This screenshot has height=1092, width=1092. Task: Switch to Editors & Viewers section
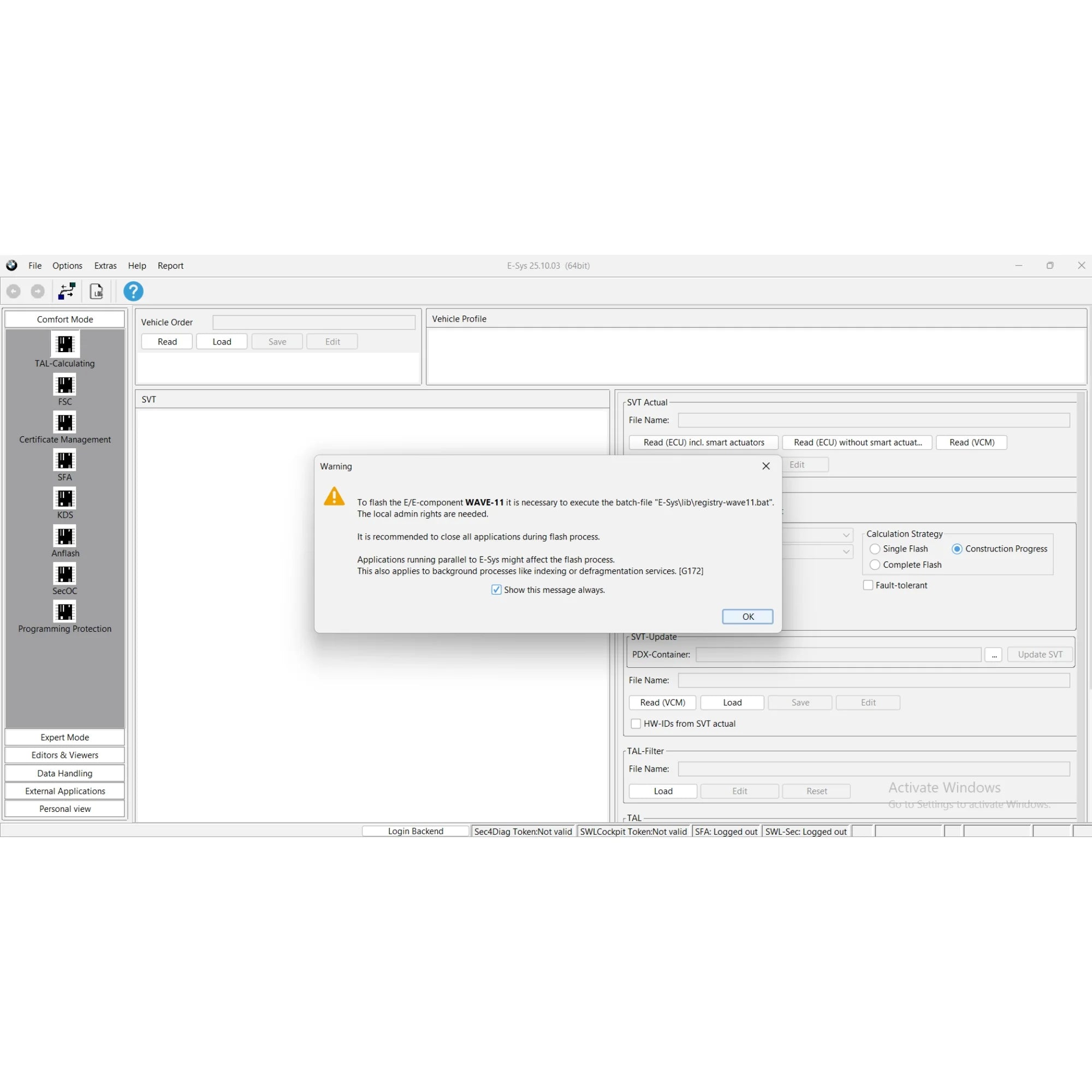65,755
